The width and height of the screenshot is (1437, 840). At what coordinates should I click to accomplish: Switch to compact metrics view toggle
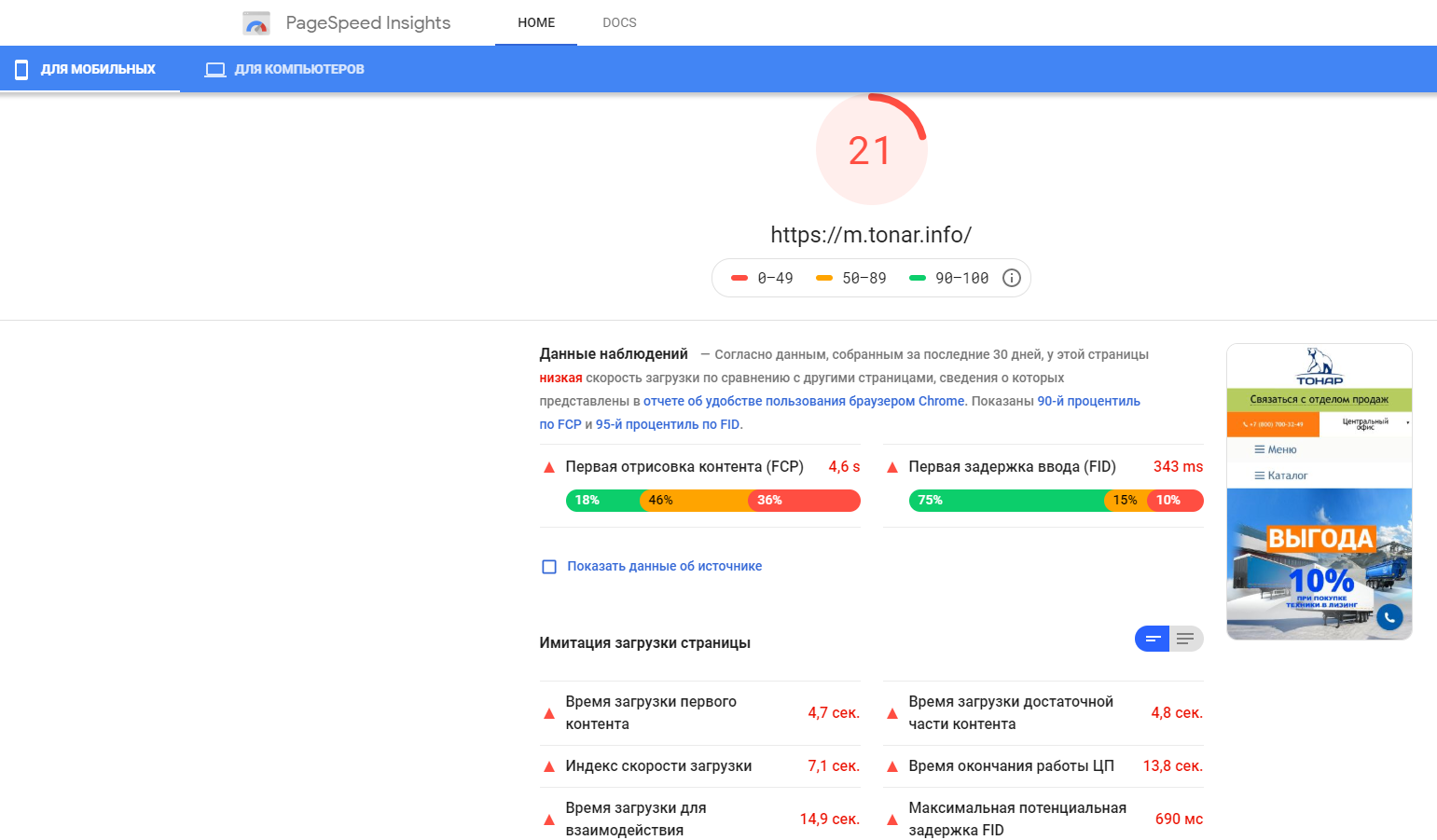point(1153,639)
